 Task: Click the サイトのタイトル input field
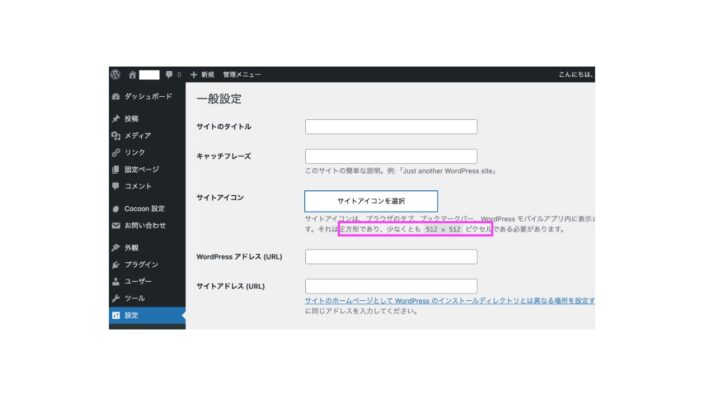[391, 127]
